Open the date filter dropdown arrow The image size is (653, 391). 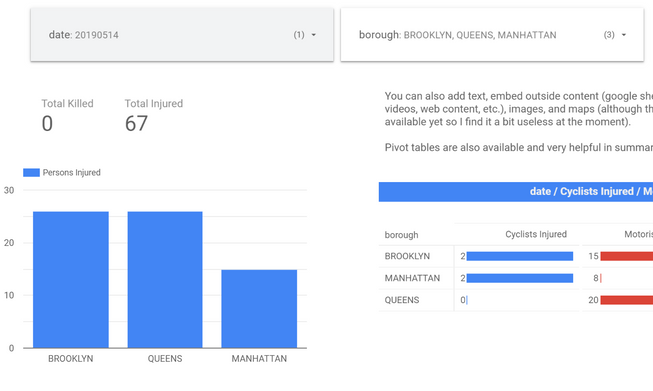tap(314, 35)
